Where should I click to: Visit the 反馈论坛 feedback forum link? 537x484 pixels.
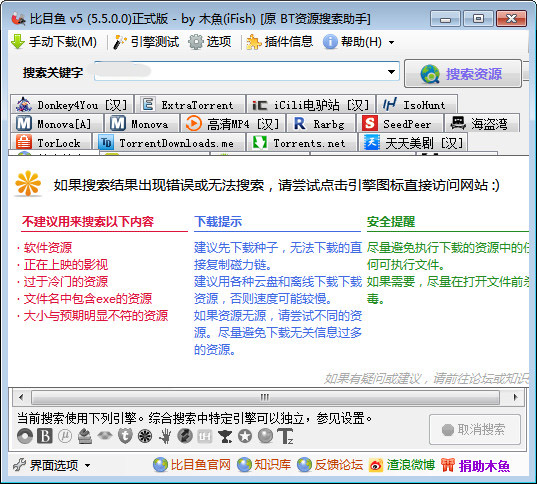click(x=330, y=465)
